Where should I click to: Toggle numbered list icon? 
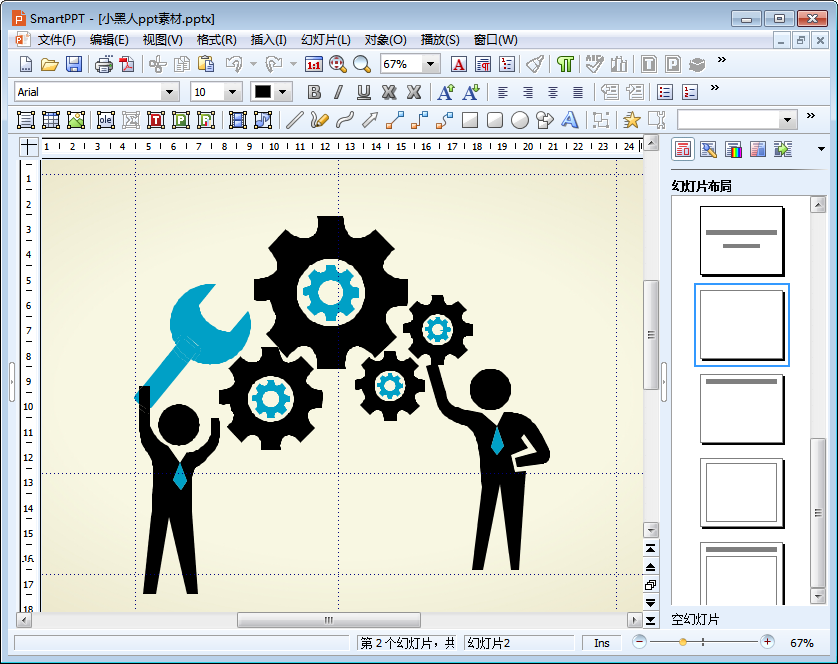pos(690,92)
